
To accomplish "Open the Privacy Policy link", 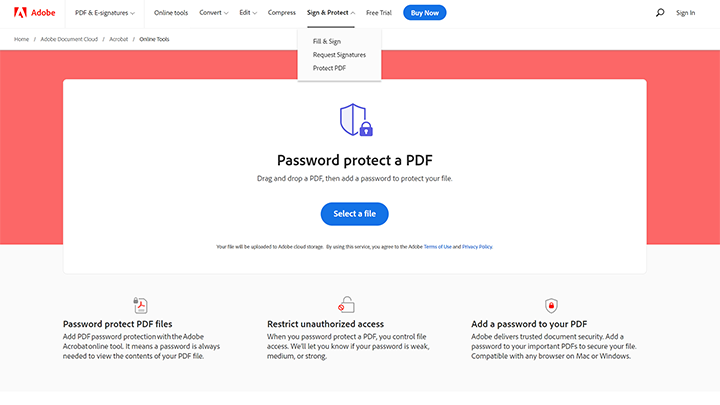I will point(477,246).
